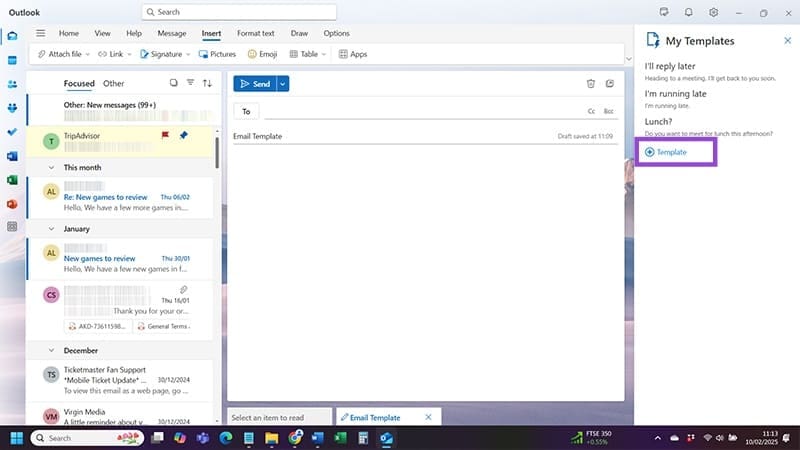Open the Draw ribbon tab
Viewport: 800px width, 450px height.
299,33
